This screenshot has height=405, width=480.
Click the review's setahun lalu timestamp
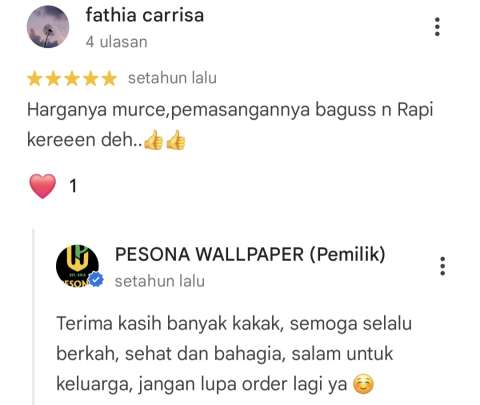[172, 78]
